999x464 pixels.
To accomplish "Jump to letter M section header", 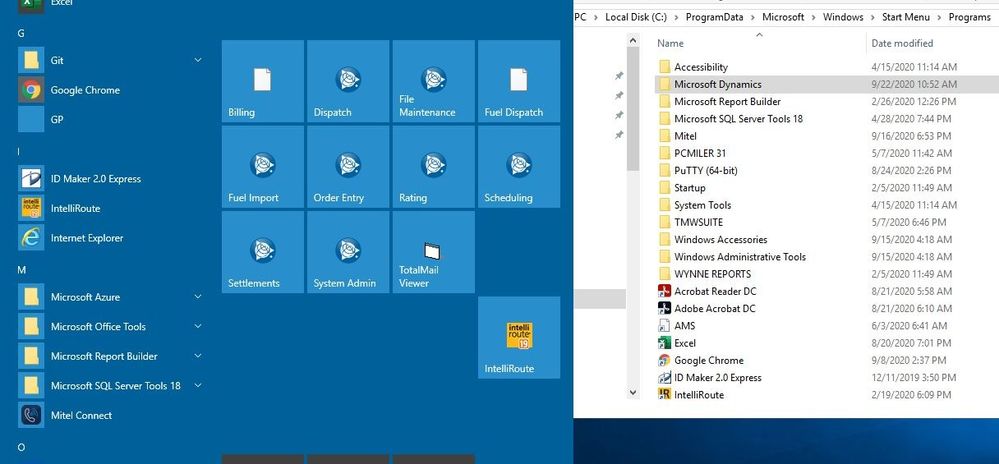I will 22,270.
